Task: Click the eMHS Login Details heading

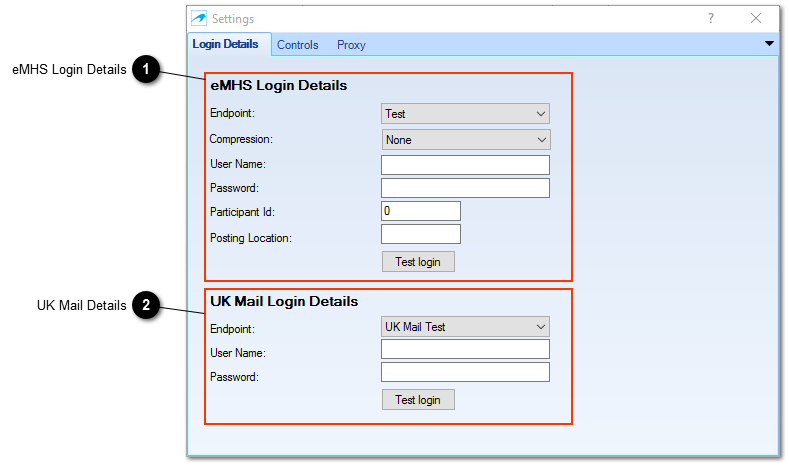Action: [279, 86]
